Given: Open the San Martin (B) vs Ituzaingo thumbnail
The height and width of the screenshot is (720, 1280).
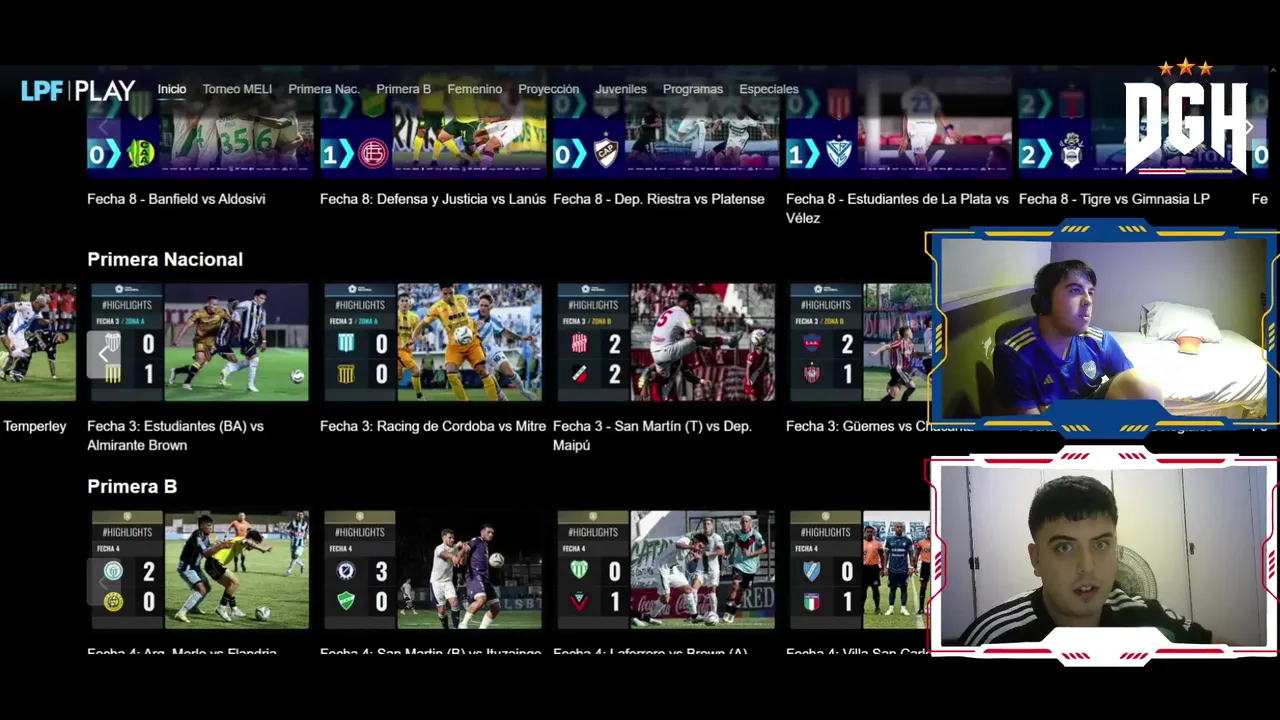Looking at the screenshot, I should [x=433, y=570].
